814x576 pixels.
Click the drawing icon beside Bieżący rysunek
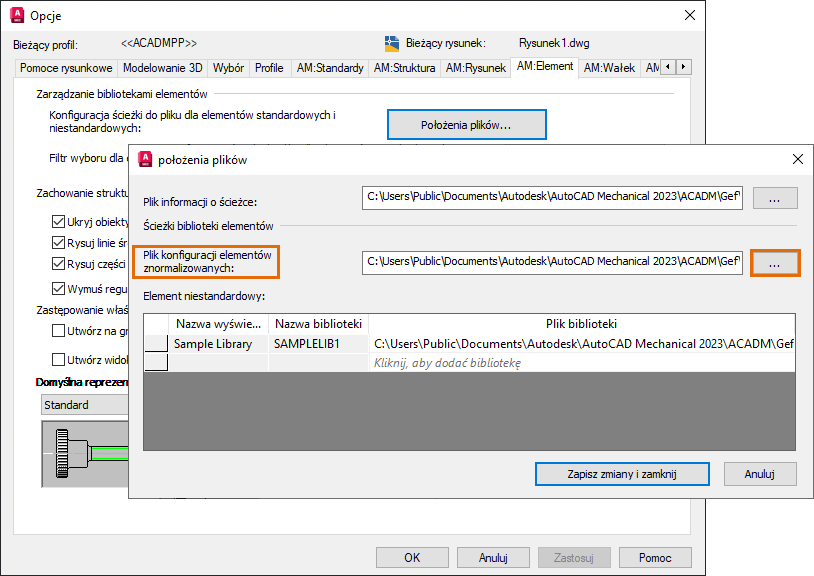[x=392, y=44]
